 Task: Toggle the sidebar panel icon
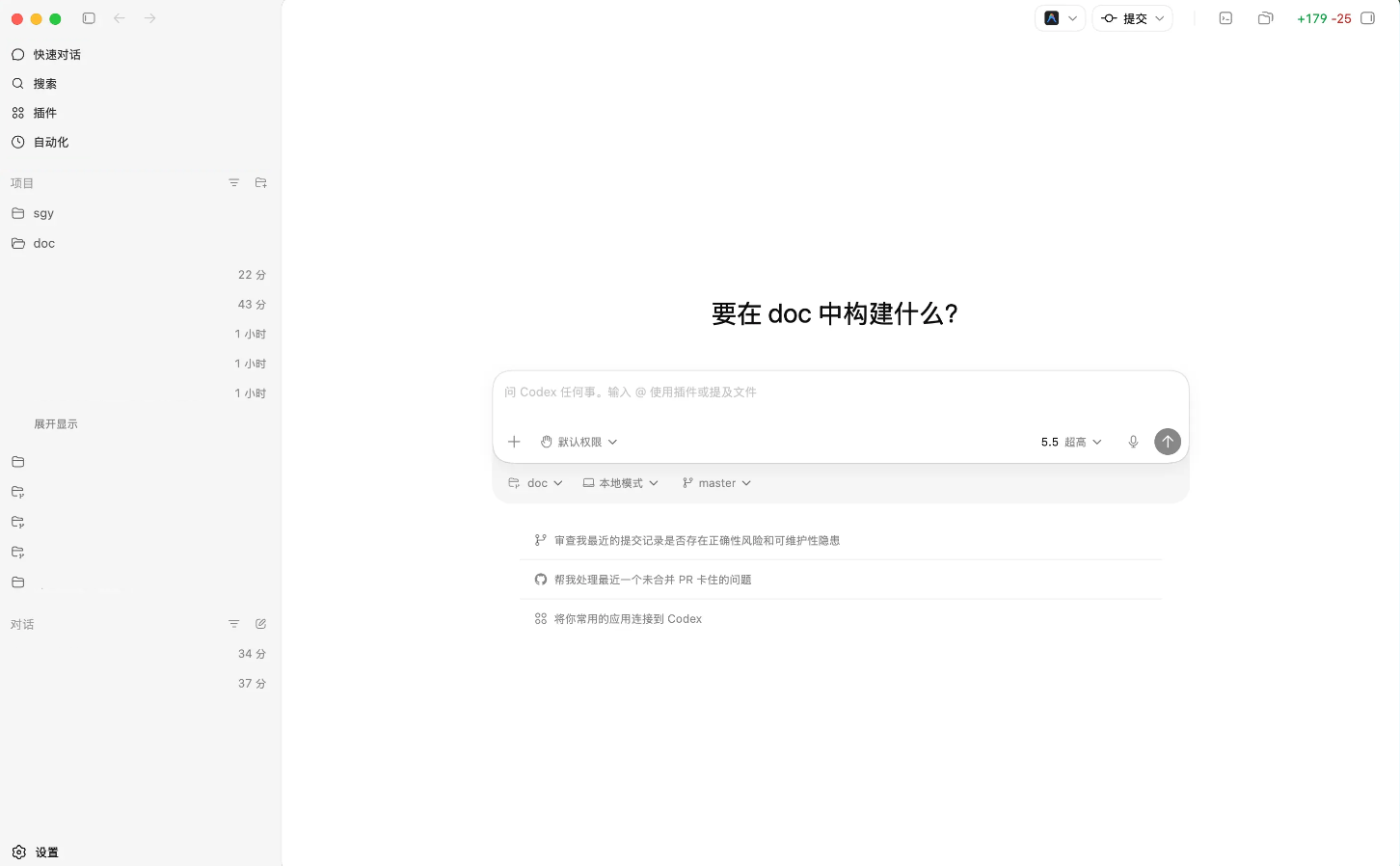pos(89,18)
